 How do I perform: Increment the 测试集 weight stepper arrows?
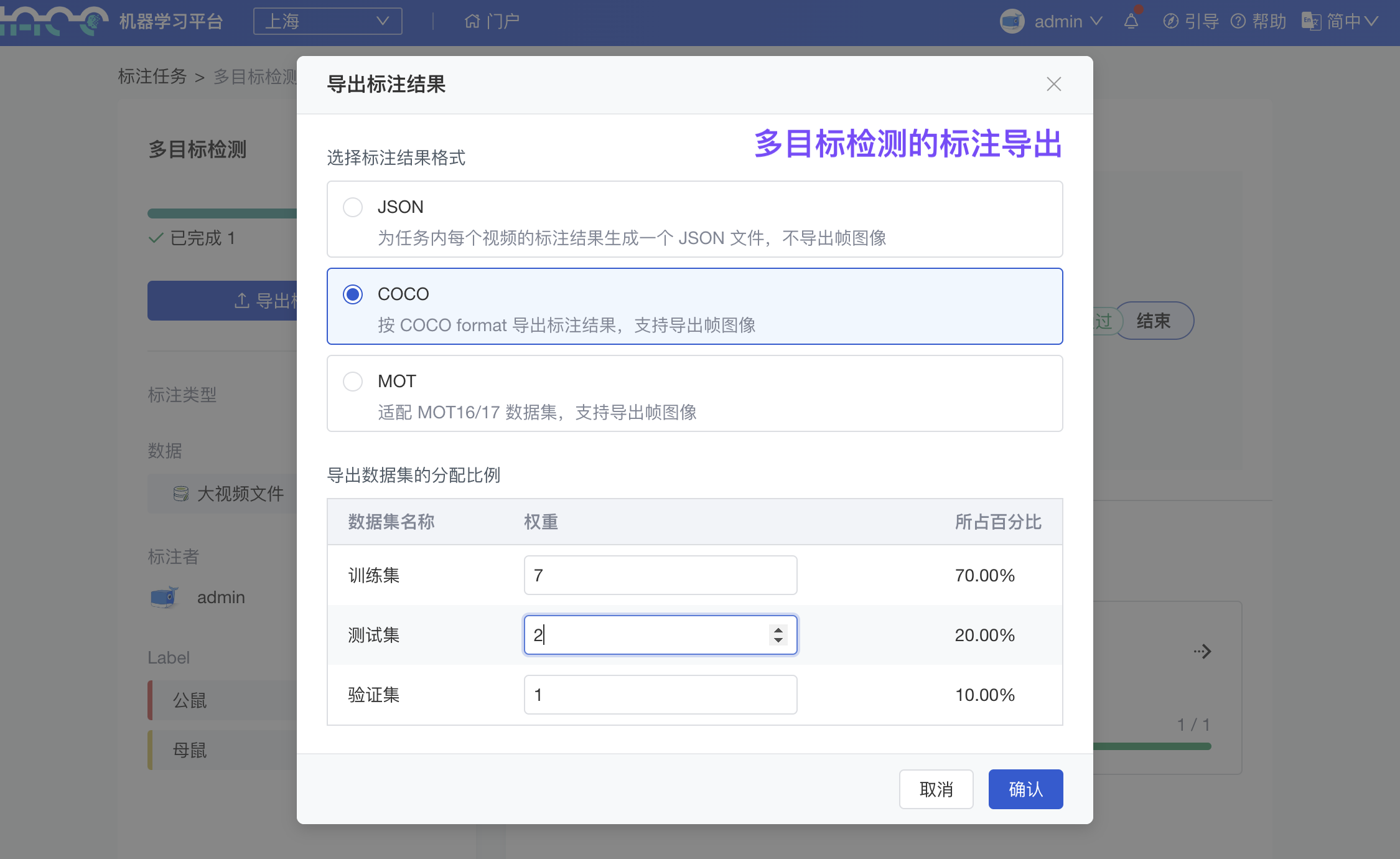(x=778, y=630)
